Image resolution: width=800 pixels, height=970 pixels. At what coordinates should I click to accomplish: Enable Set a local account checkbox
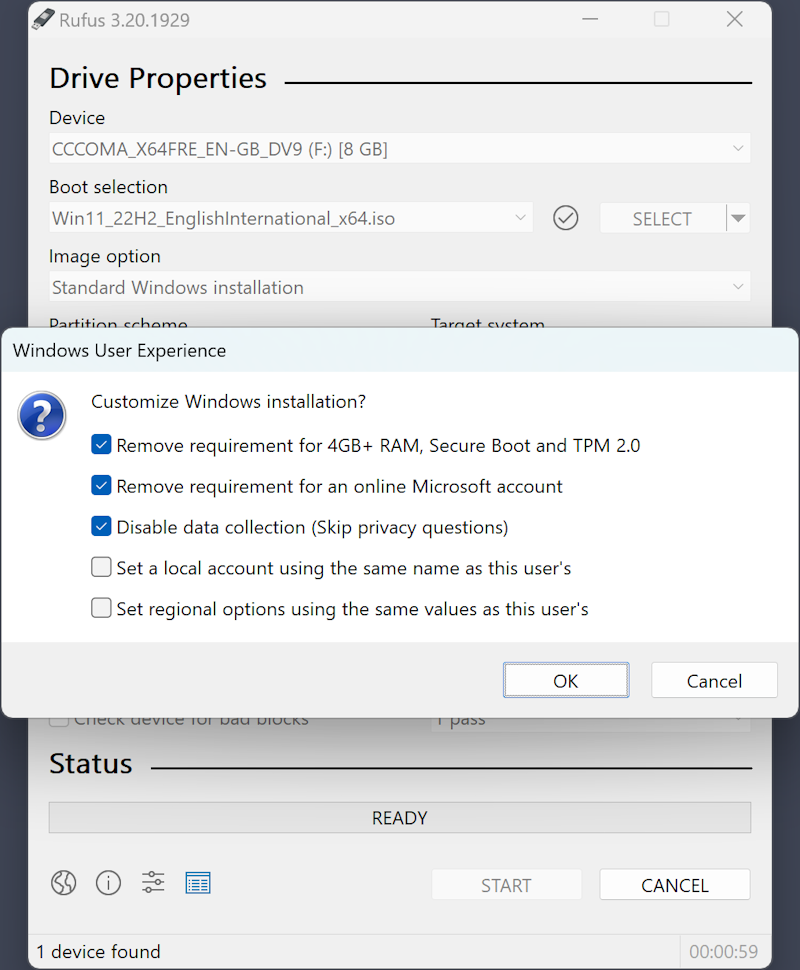point(101,568)
